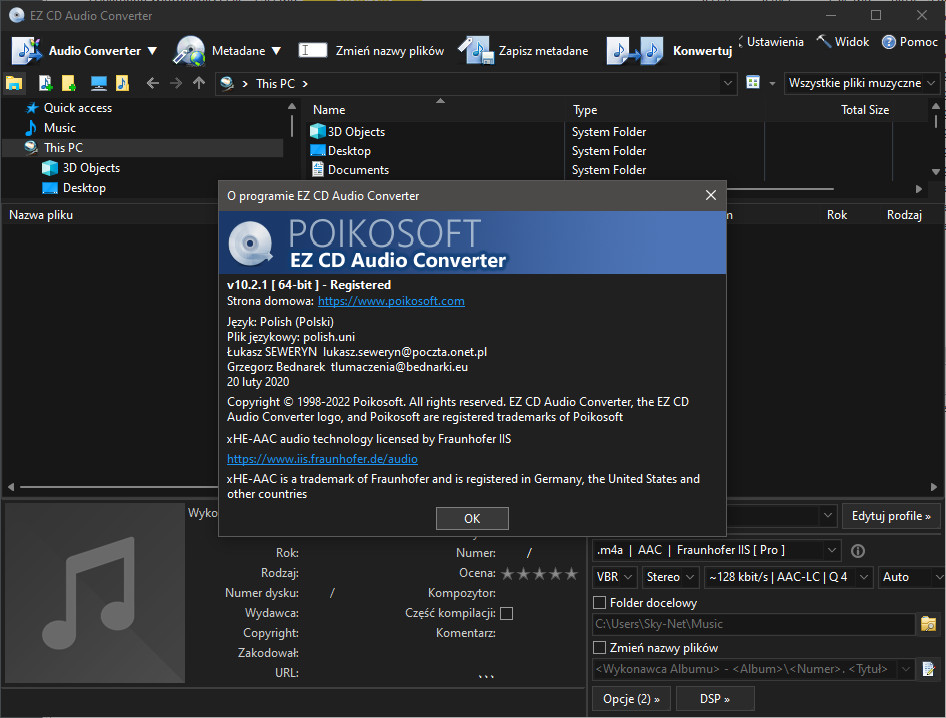Open the ~128 kbit/s quality dropdown

click(x=789, y=577)
